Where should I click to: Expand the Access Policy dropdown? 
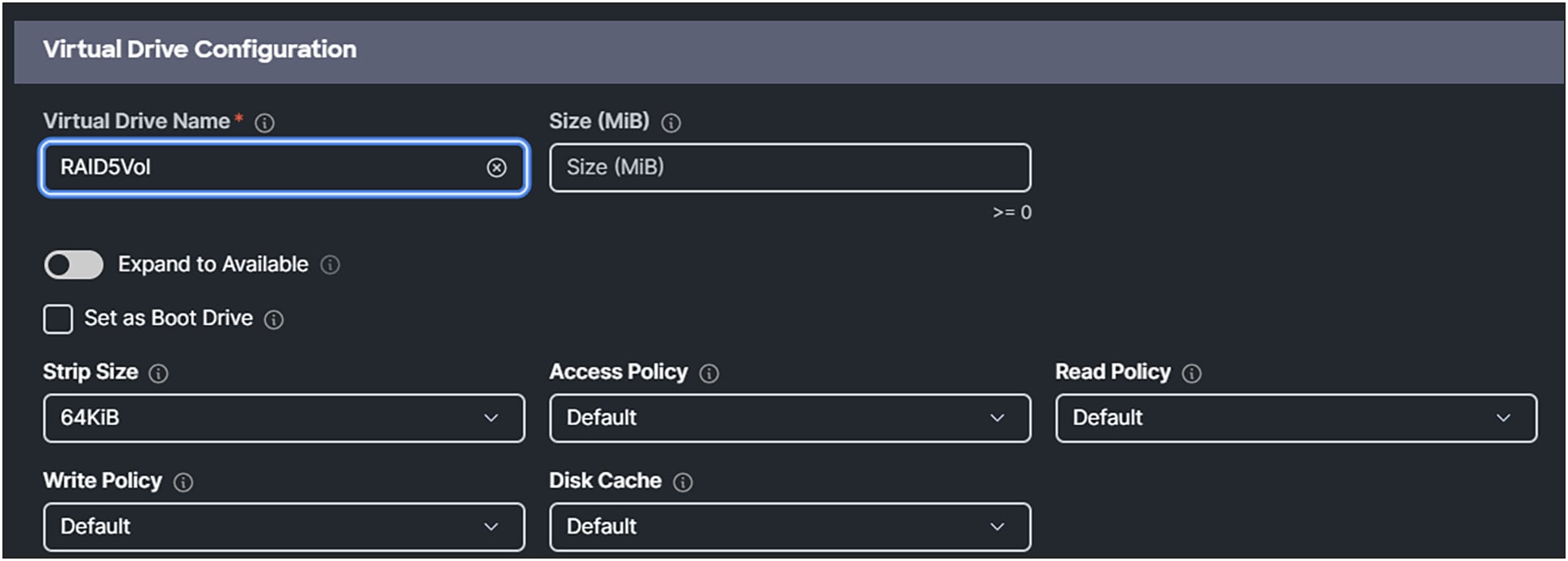(x=790, y=418)
